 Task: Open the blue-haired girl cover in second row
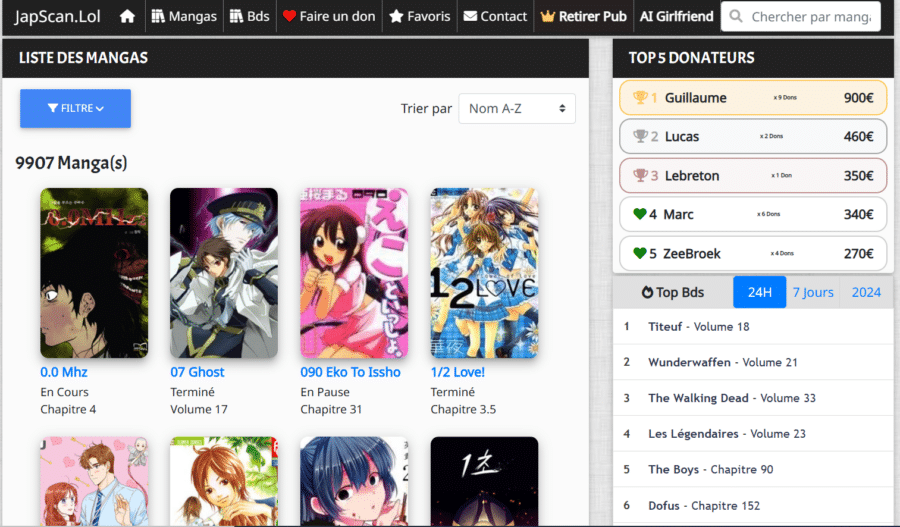(354, 481)
